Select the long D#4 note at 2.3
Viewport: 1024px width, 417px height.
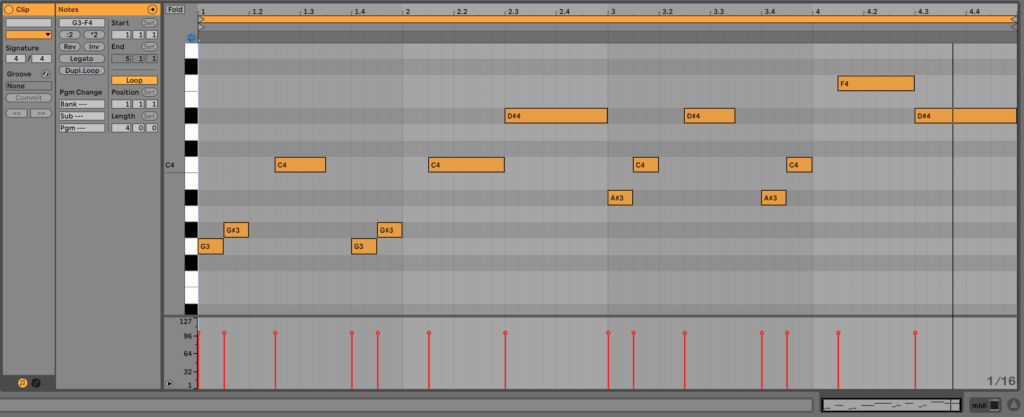(x=556, y=116)
